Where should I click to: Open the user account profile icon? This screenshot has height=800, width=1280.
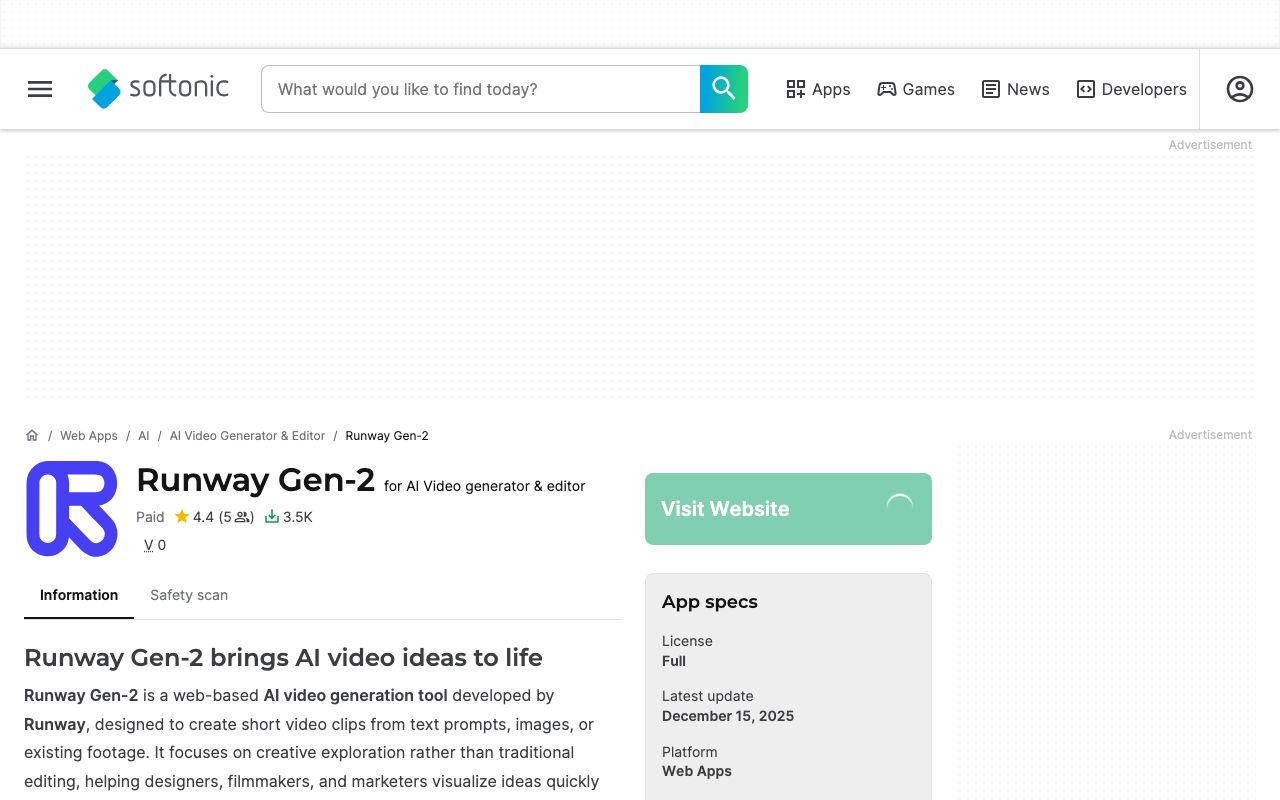1240,89
